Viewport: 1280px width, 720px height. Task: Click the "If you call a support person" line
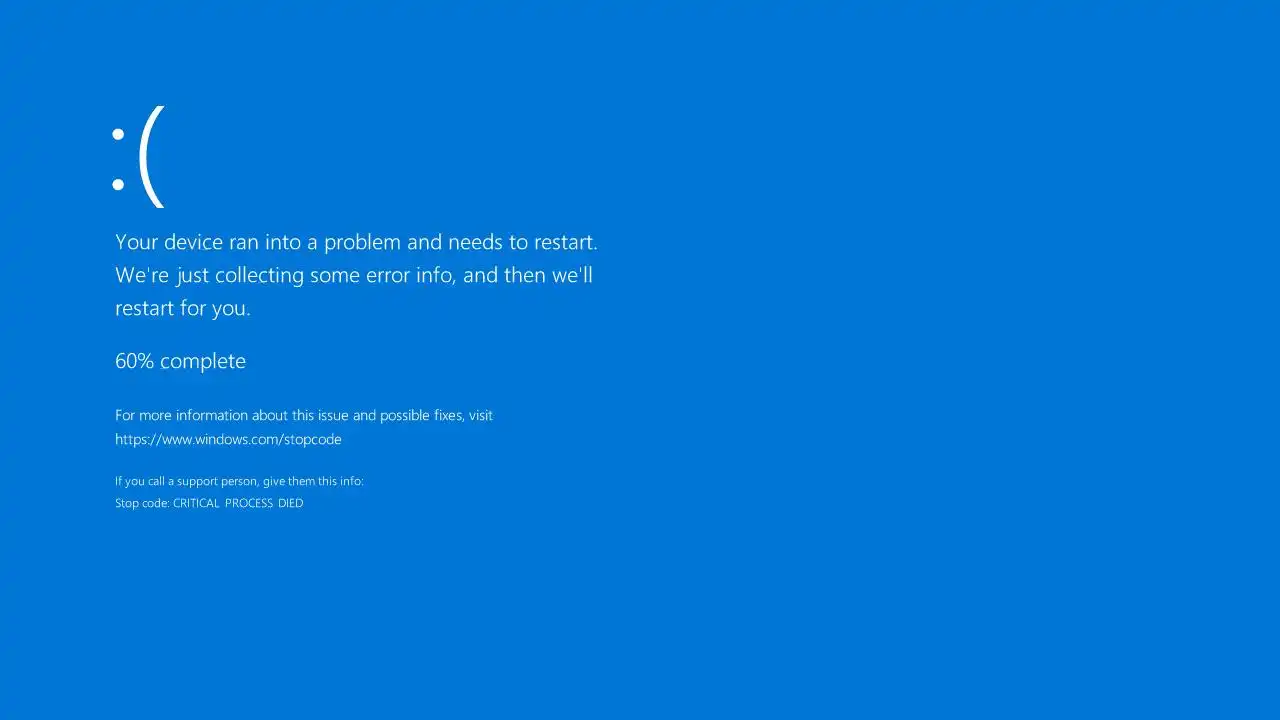coord(239,481)
